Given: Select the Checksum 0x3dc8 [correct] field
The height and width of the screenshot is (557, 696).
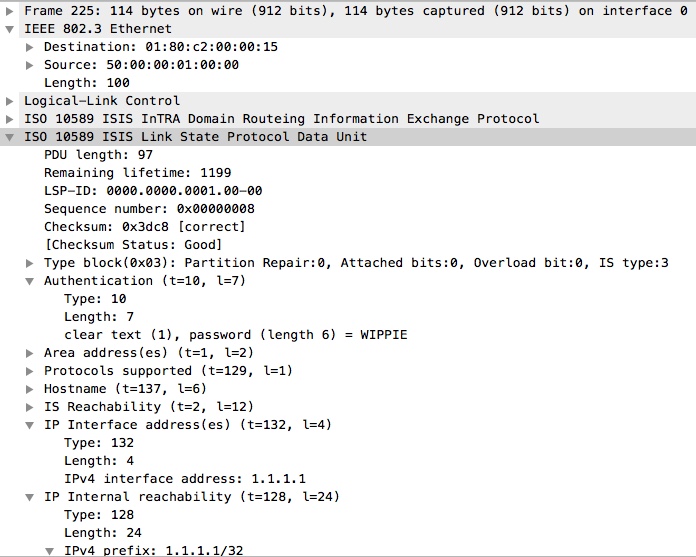Looking at the screenshot, I should click(144, 227).
